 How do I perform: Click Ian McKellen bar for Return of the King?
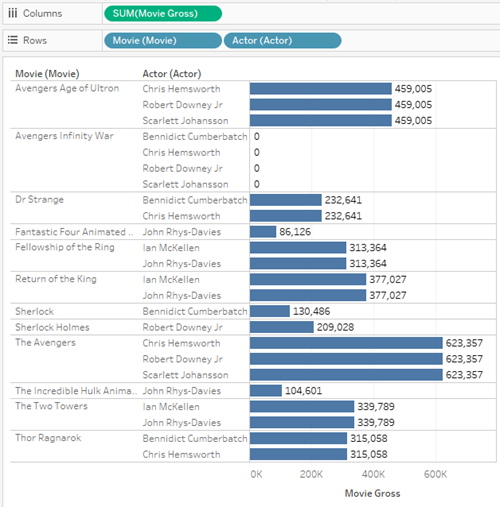point(308,279)
